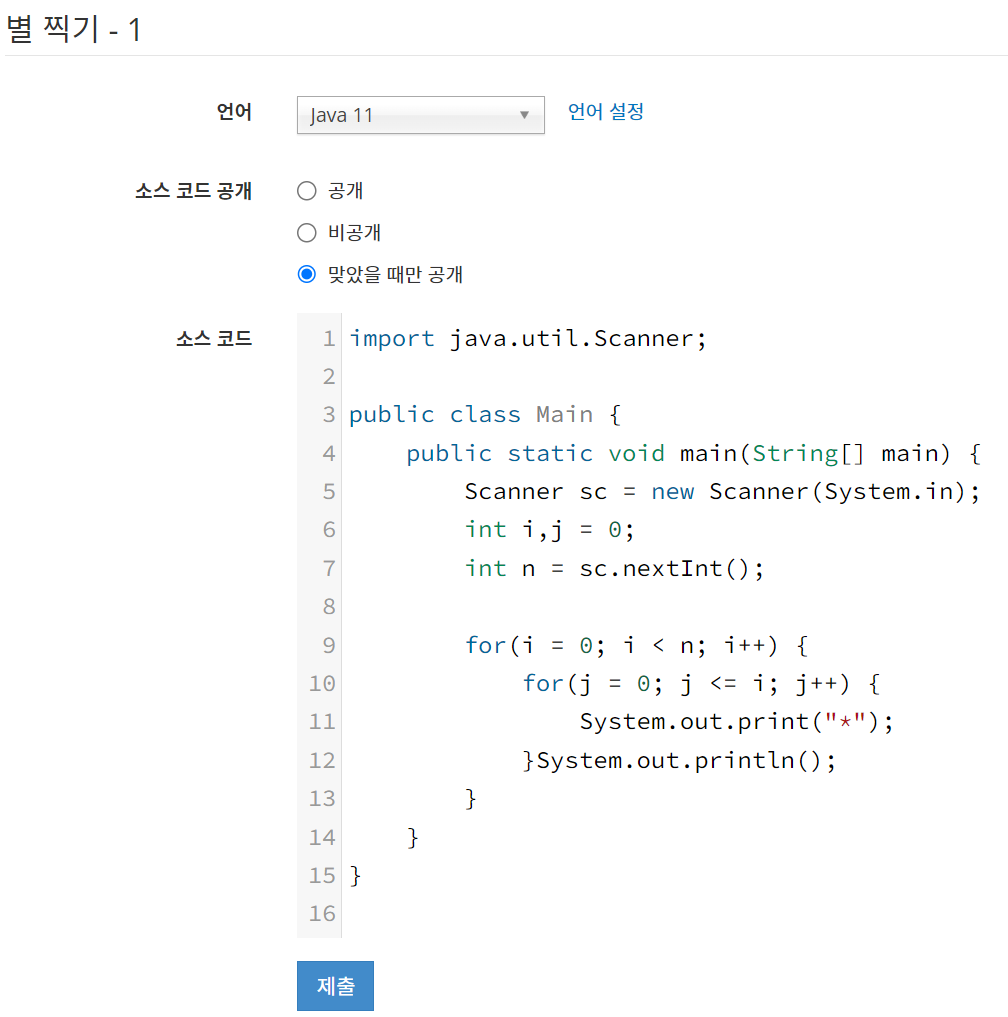1008x1017 pixels.
Task: Click the closing brace on line 14
Action: [x=413, y=837]
